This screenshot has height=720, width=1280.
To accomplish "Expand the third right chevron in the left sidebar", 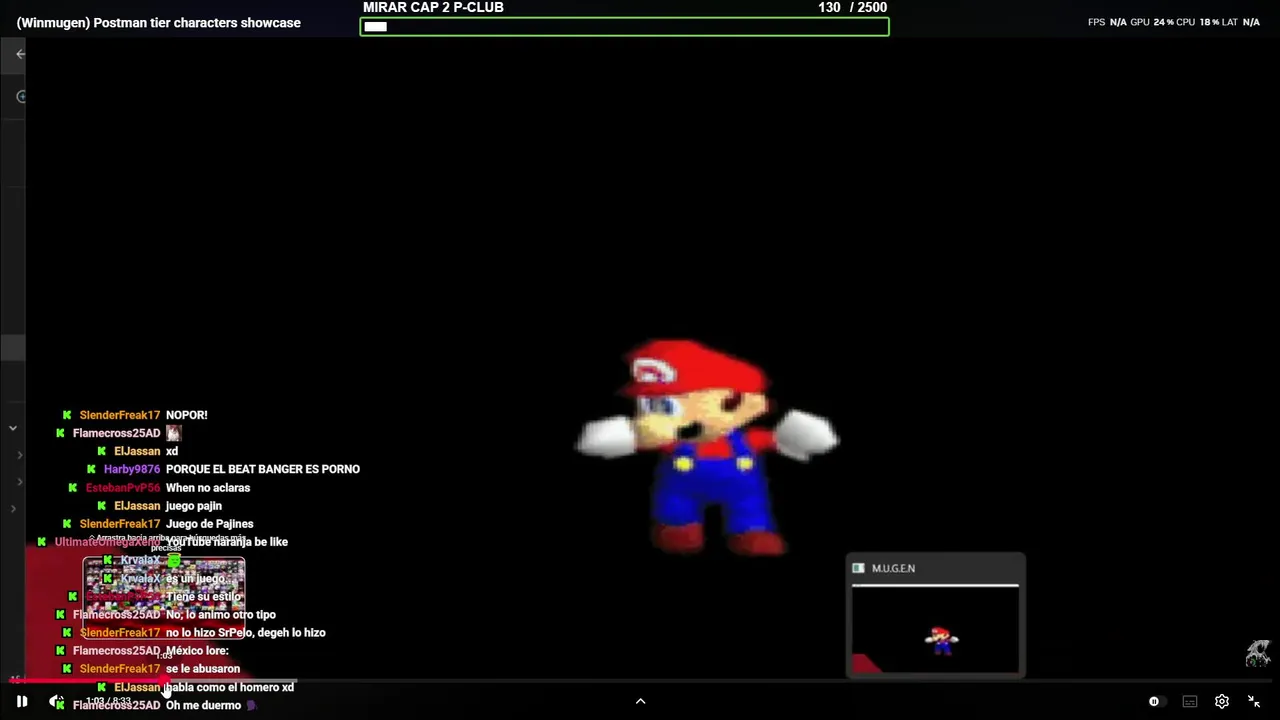I will (13, 509).
